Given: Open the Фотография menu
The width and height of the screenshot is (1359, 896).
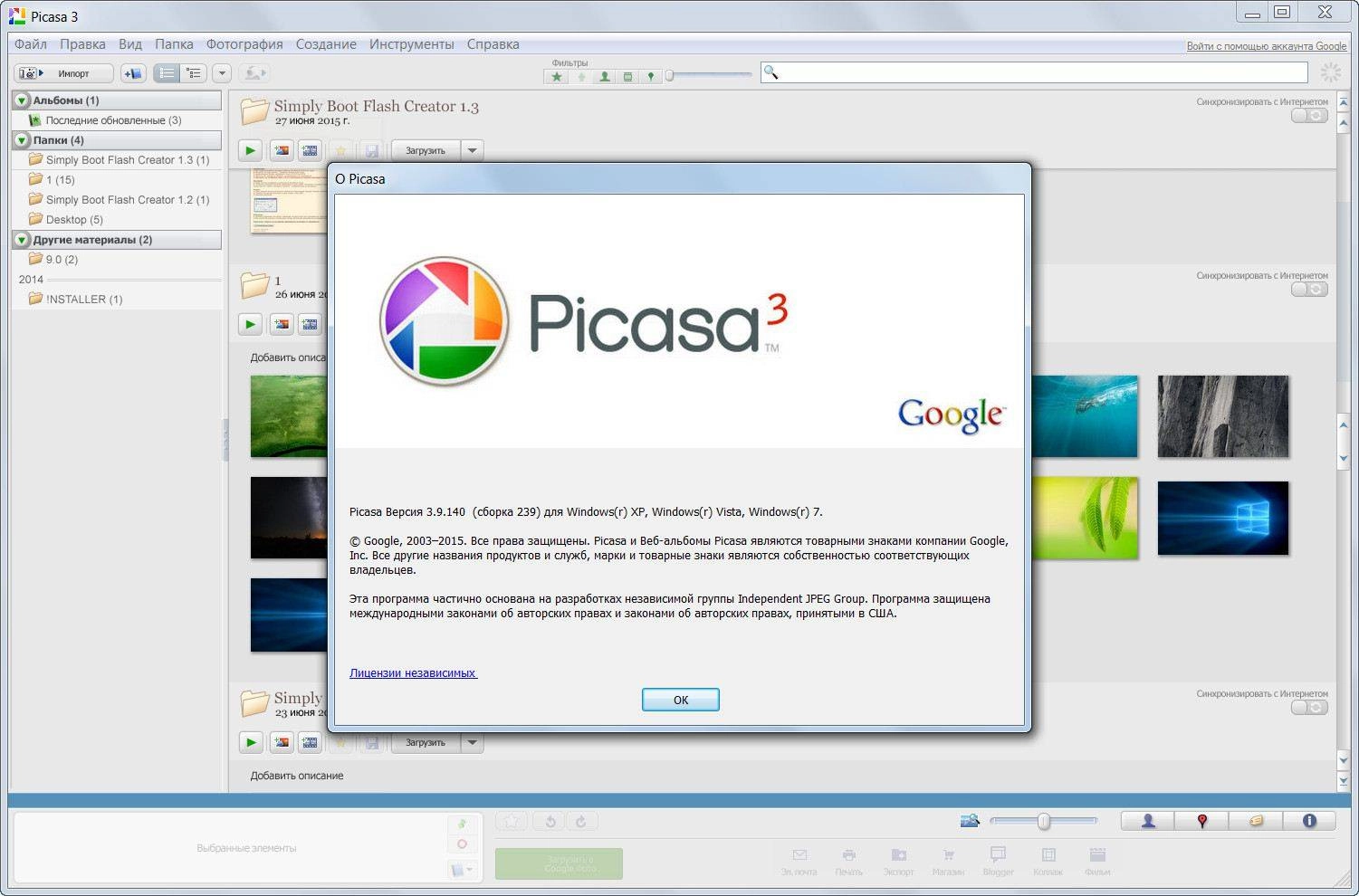Looking at the screenshot, I should (x=244, y=44).
